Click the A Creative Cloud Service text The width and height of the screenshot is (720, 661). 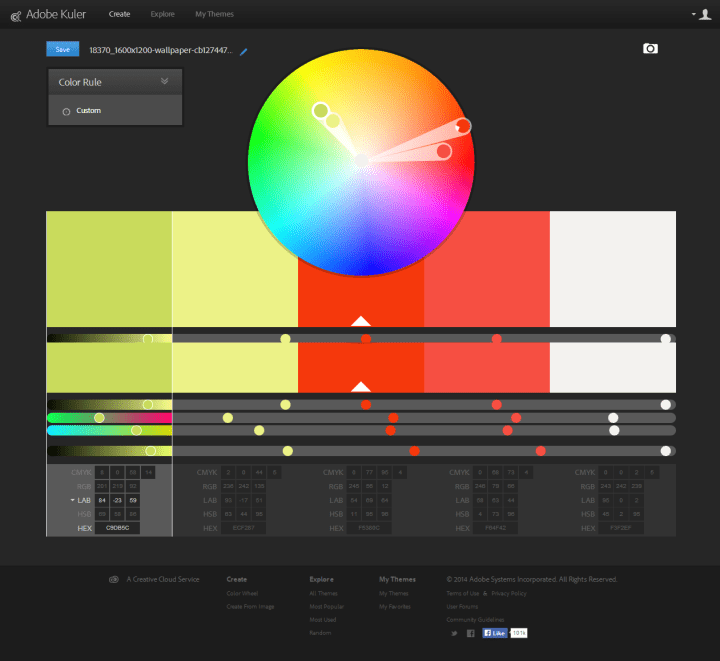[163, 579]
